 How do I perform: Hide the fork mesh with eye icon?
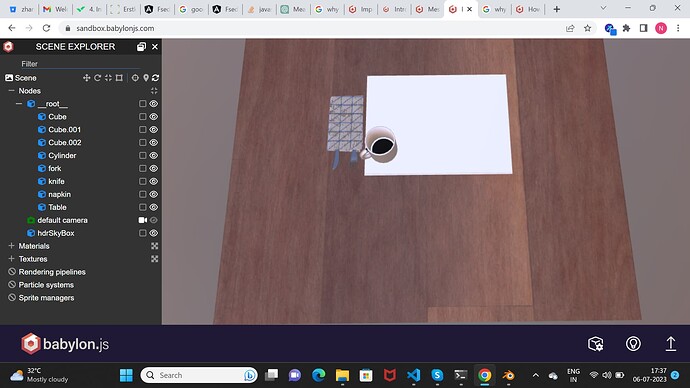pyautogui.click(x=154, y=168)
